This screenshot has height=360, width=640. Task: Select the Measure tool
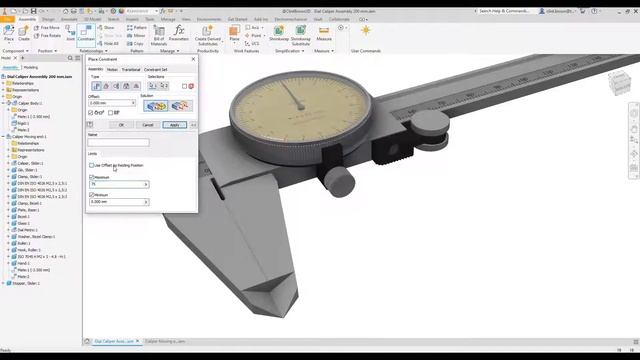click(324, 33)
